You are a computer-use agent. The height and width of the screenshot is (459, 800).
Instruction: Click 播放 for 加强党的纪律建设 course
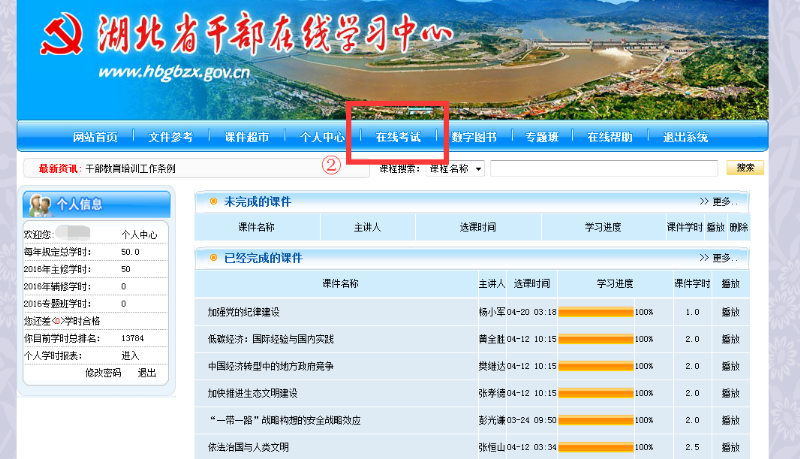(730, 312)
